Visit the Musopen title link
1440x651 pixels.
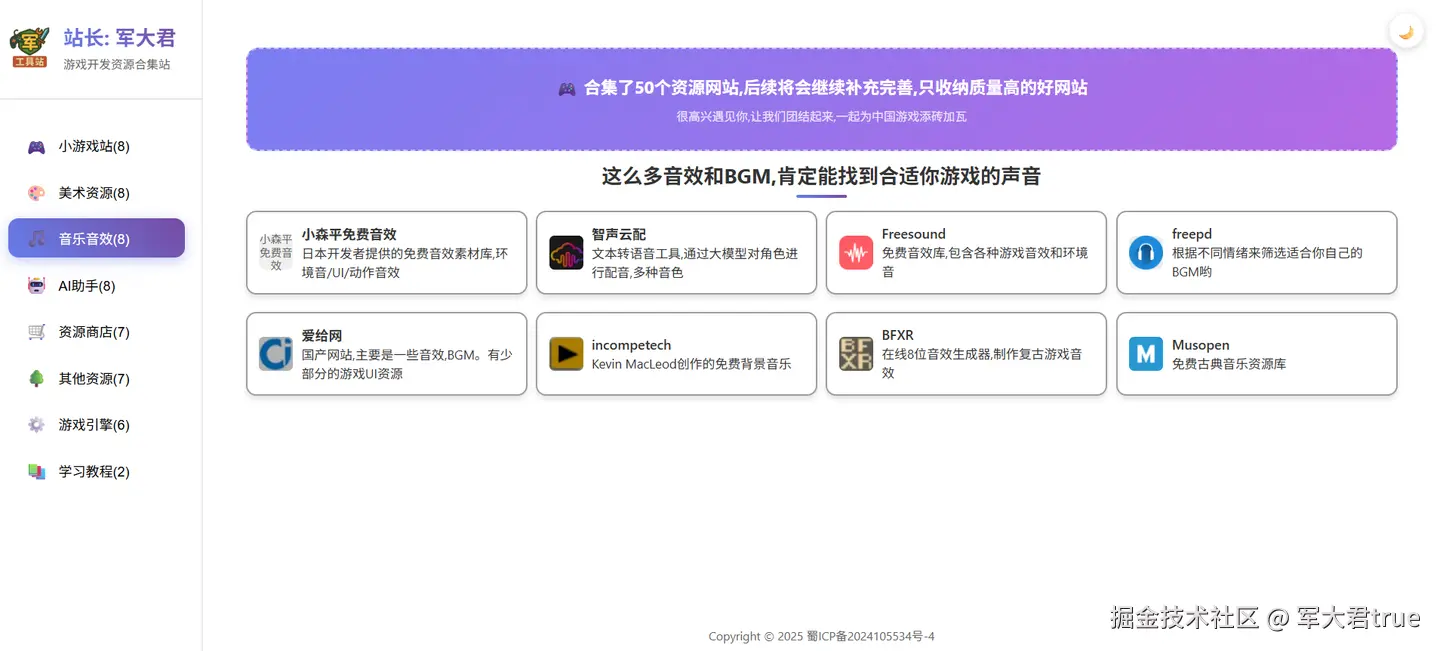[x=1201, y=345]
